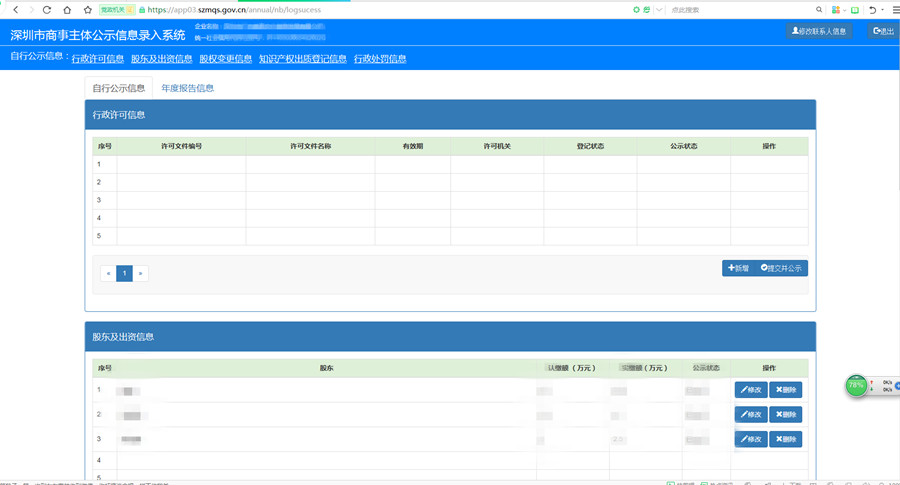Image resolution: width=900 pixels, height=485 pixels.
Task: Click the 行政许可信息 panel heading
Action: [119, 115]
